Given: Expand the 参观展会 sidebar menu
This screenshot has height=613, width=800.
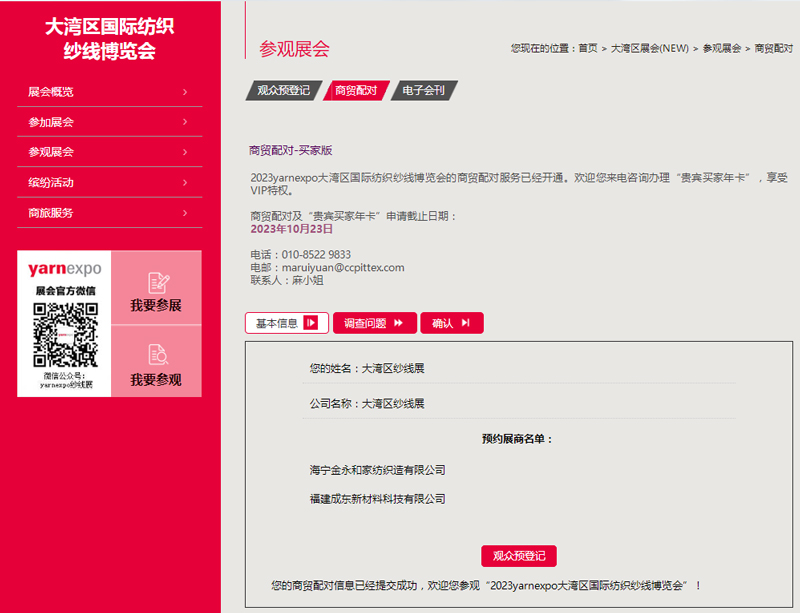Looking at the screenshot, I should [110, 152].
